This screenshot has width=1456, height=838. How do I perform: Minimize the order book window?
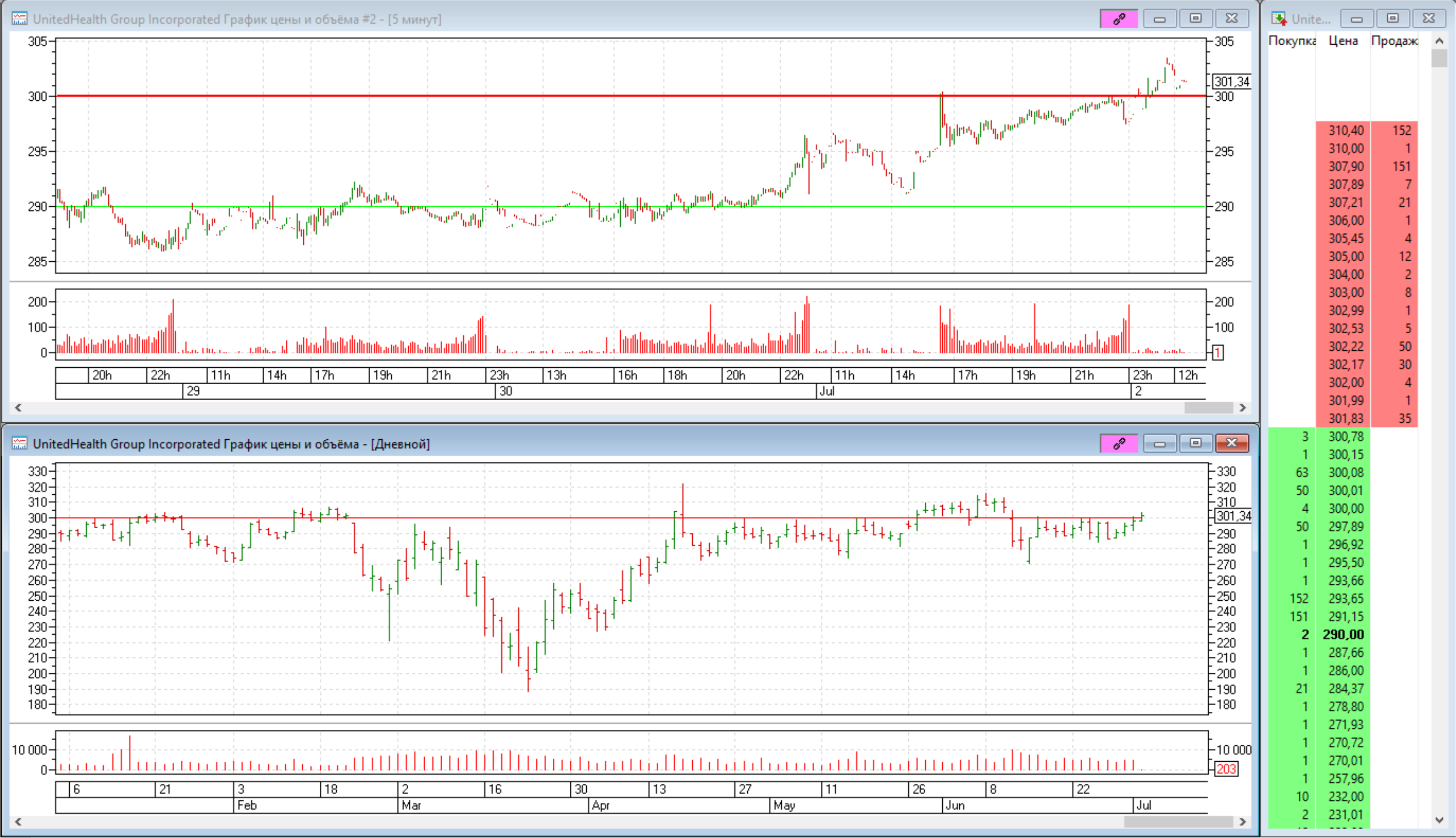click(x=1357, y=19)
